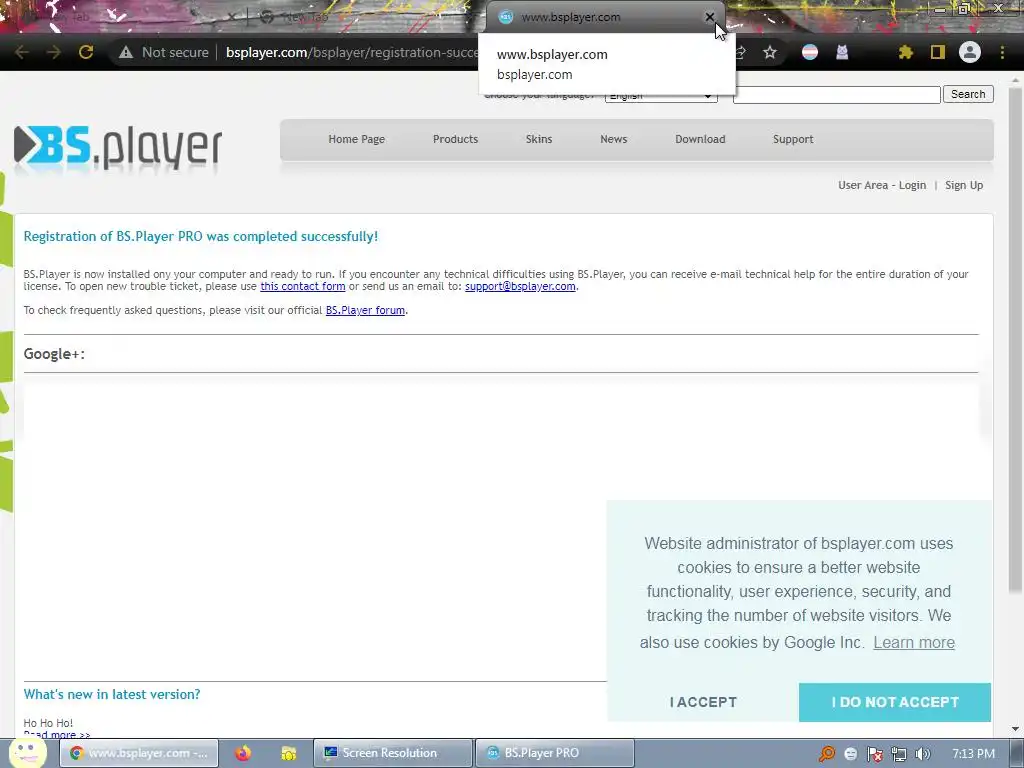Open the striped flag extension icon
This screenshot has width=1024, height=768.
pyautogui.click(x=810, y=52)
